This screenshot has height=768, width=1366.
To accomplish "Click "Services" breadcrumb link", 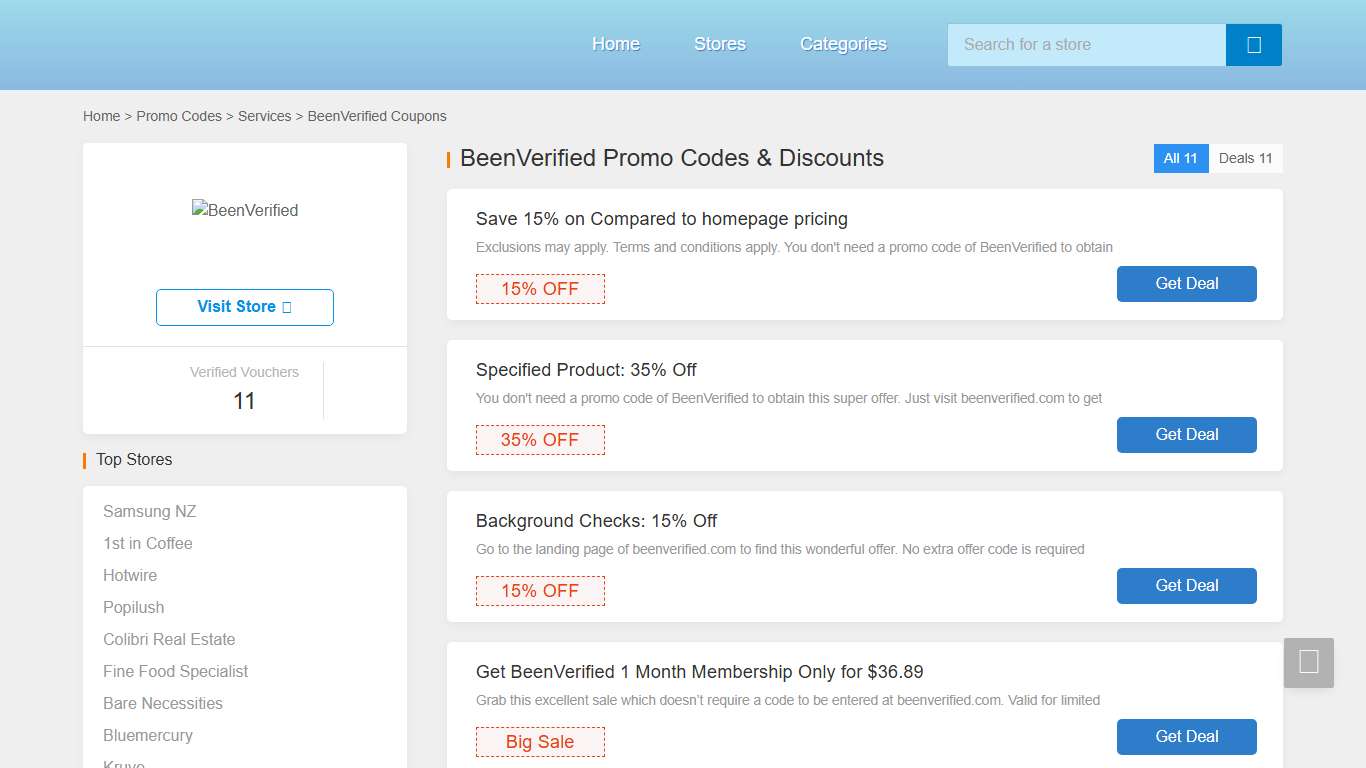I will [x=264, y=116].
